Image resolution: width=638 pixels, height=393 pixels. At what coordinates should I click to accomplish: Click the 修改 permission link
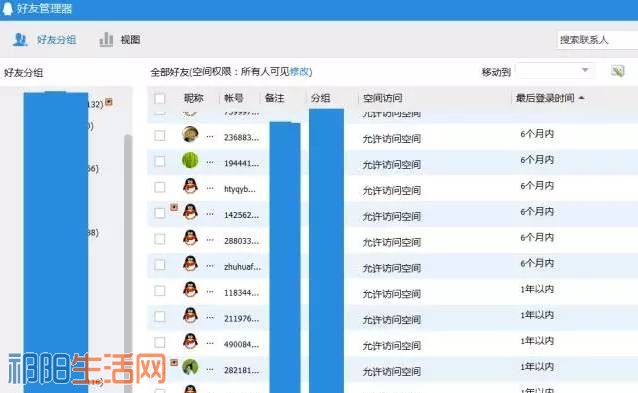pos(299,72)
